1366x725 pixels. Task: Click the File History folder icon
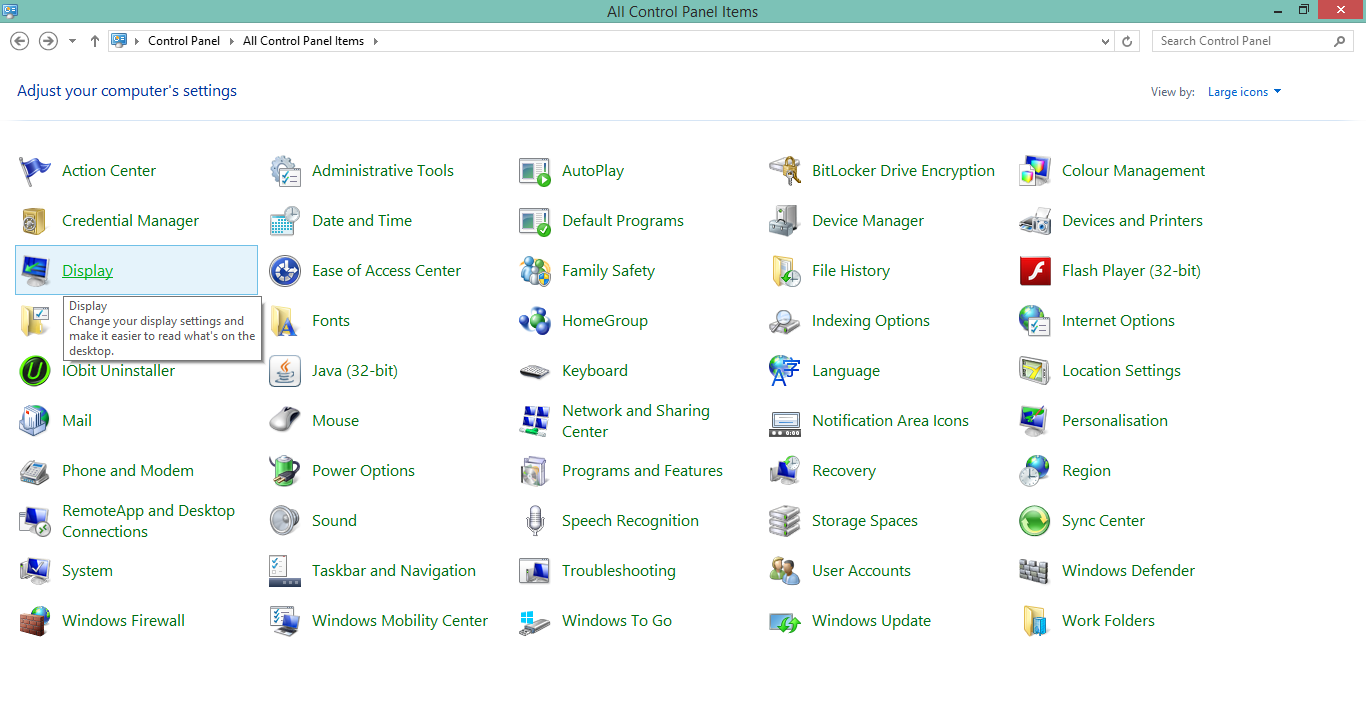[x=785, y=271]
